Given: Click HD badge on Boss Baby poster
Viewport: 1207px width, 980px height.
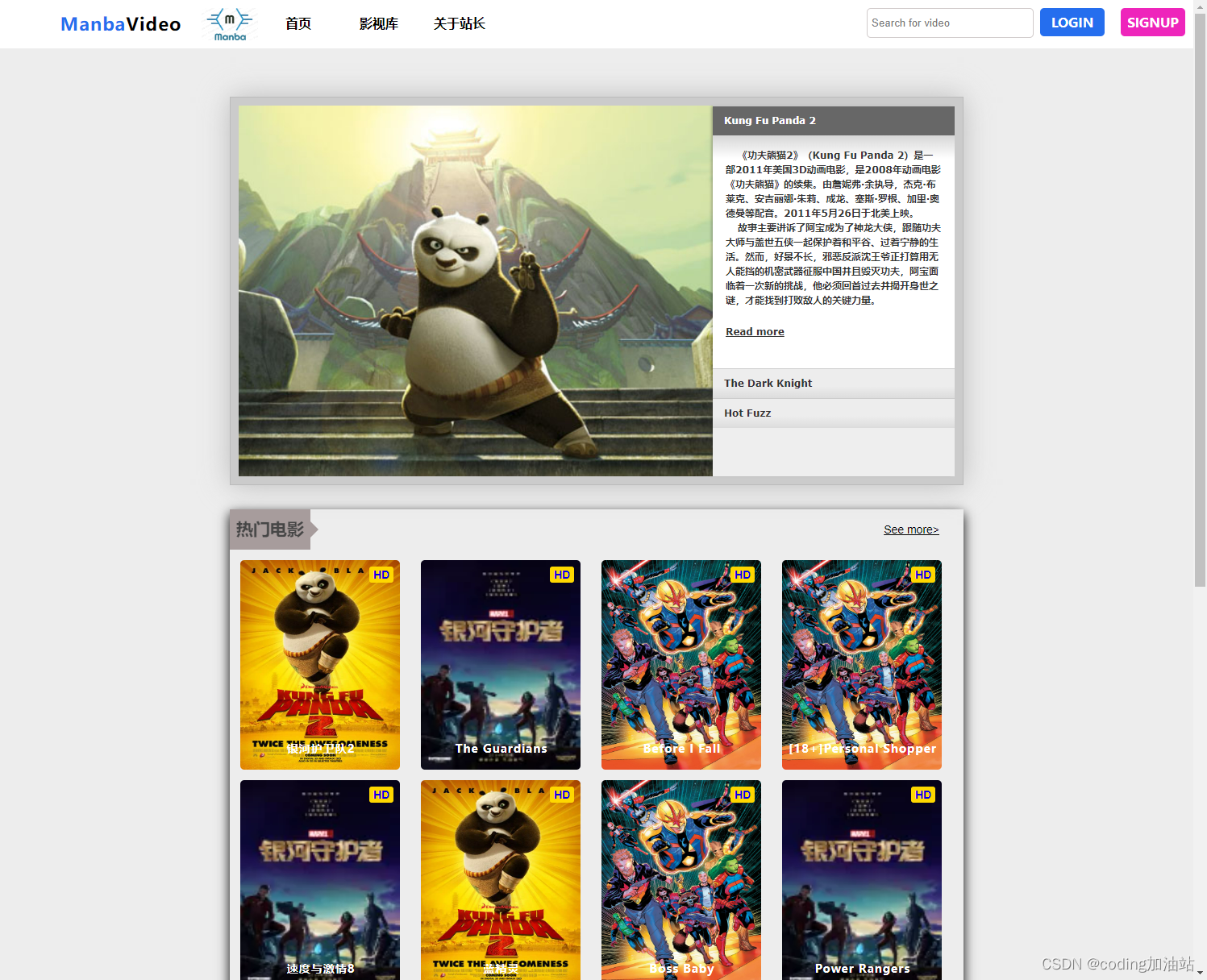Looking at the screenshot, I should [x=743, y=795].
